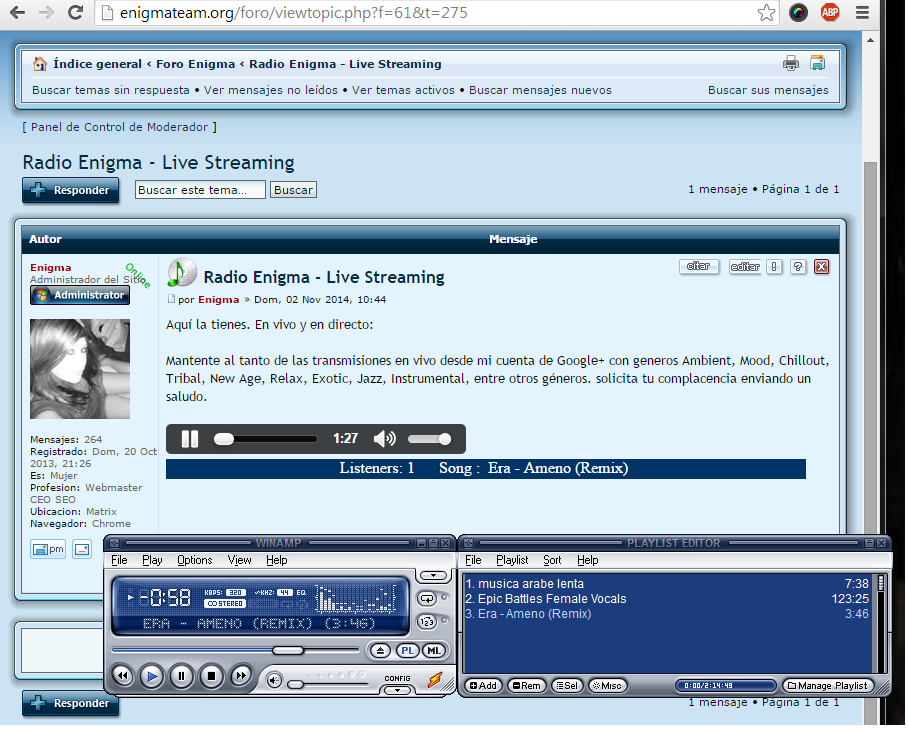Click the Winamp Play button

(151, 677)
